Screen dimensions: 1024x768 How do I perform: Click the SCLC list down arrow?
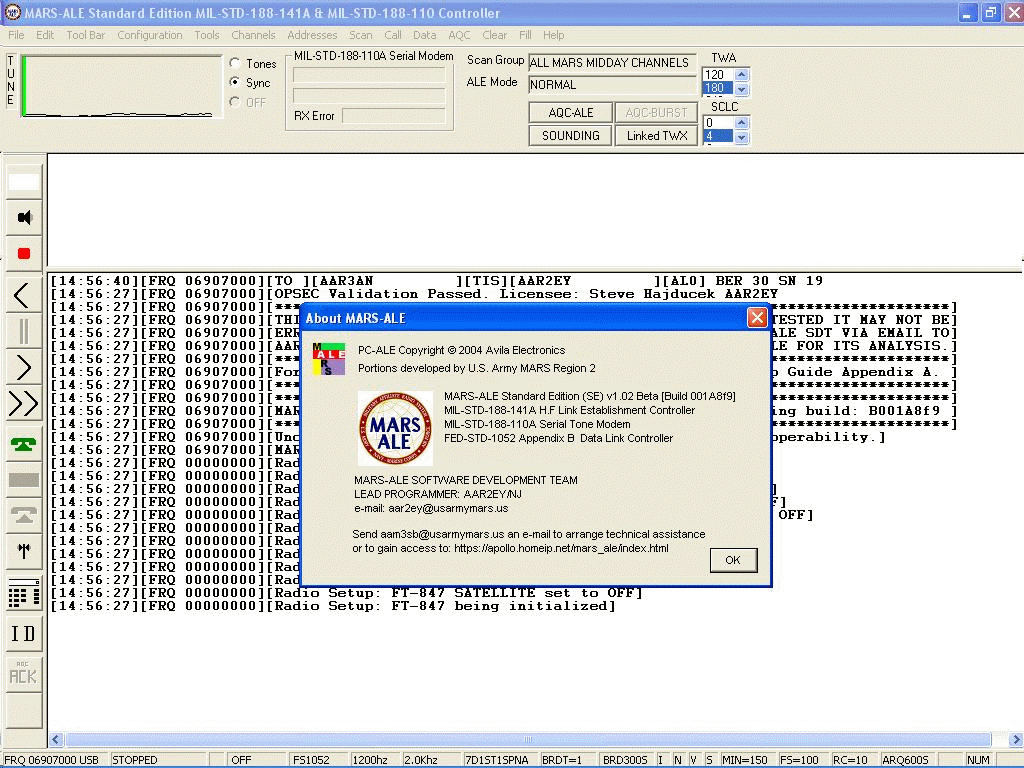click(x=741, y=137)
